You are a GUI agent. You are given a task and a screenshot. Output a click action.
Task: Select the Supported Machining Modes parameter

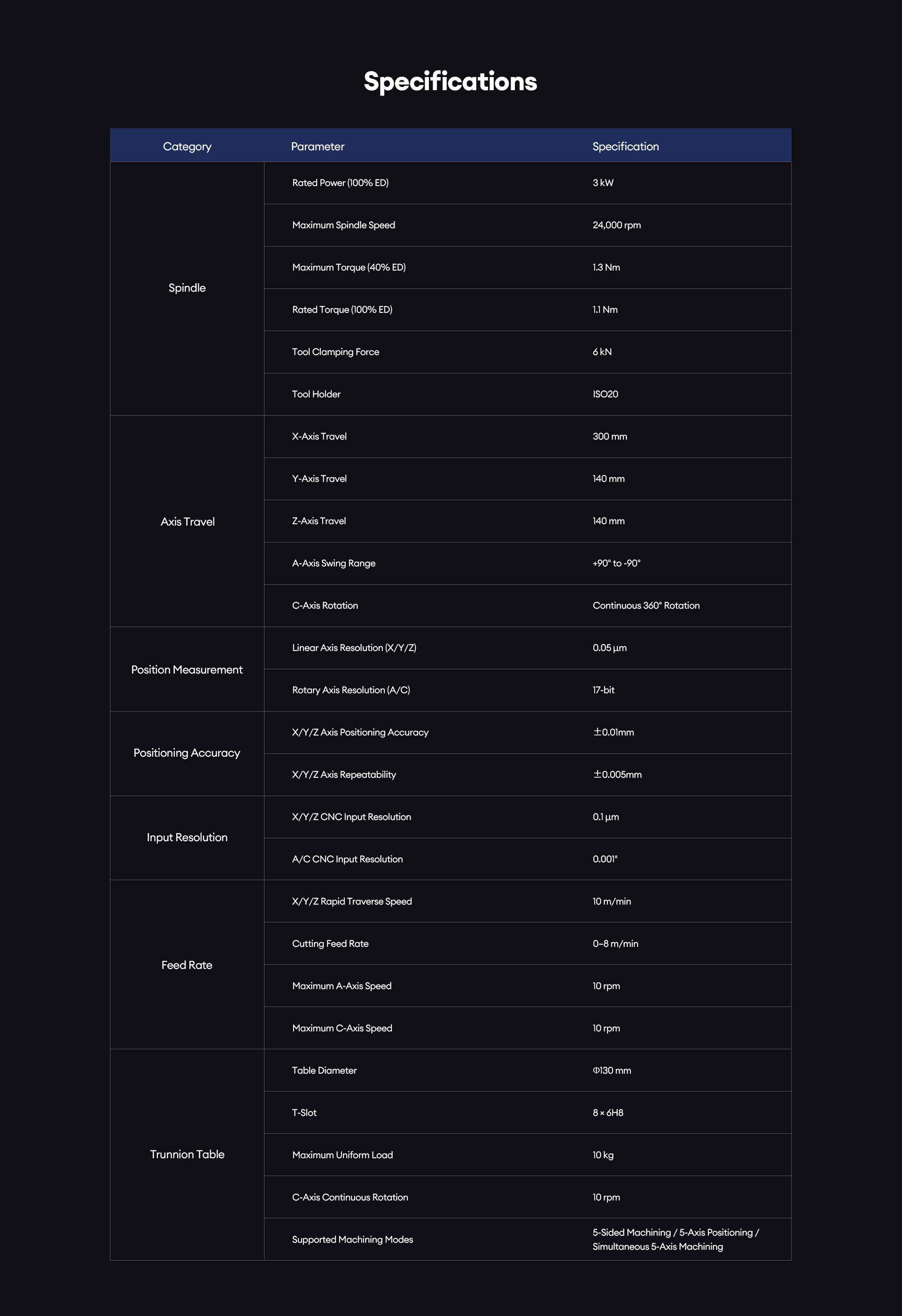[352, 1239]
